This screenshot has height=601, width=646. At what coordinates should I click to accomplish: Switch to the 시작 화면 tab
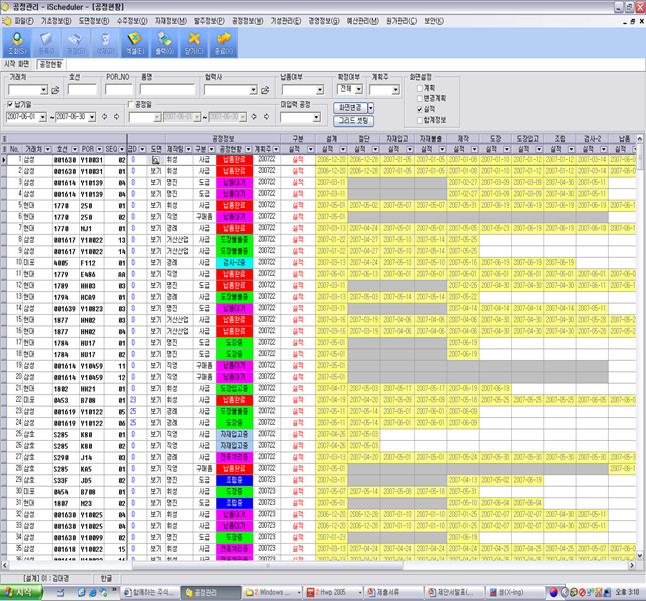[16, 64]
